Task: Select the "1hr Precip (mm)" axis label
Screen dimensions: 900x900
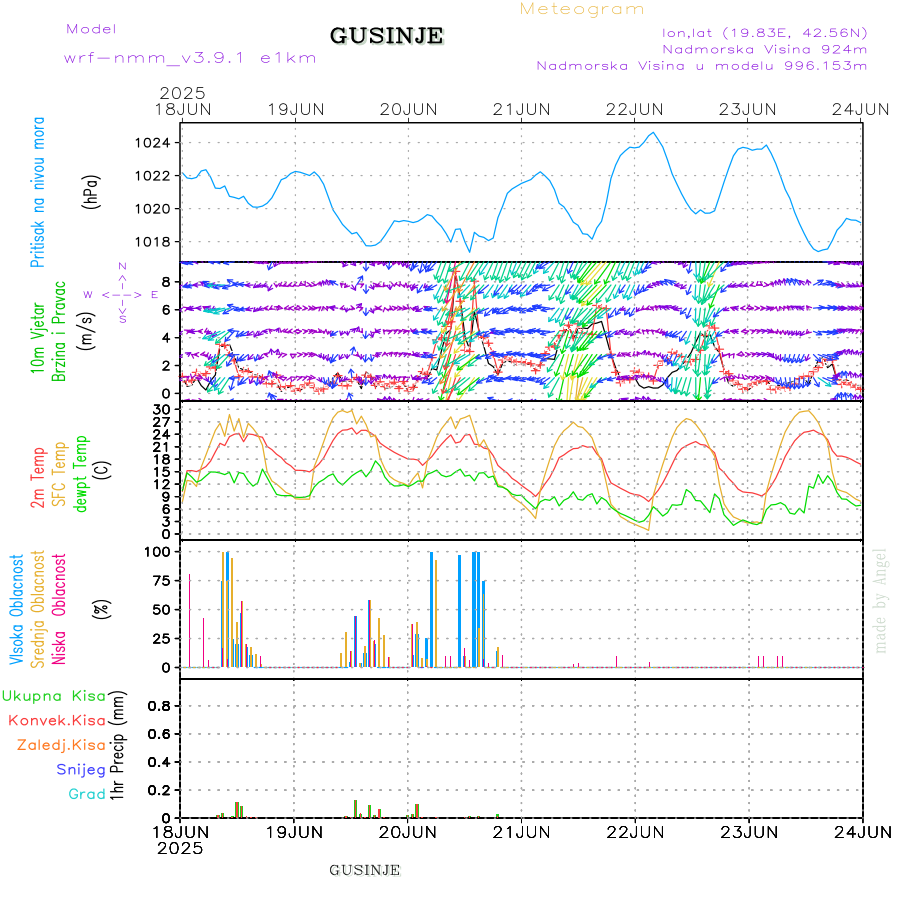Action: 117,746
